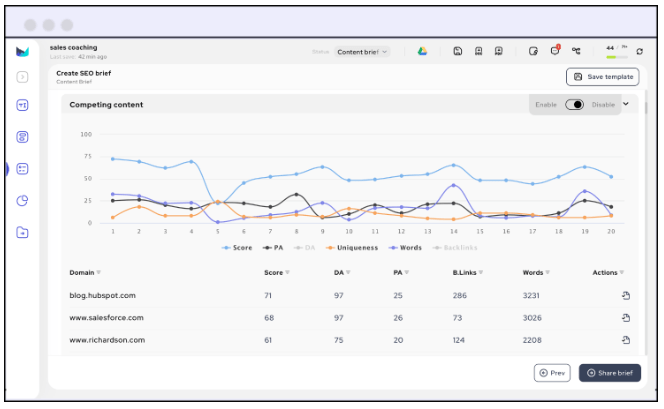Viewport: 664px width, 409px height.
Task: Sort by the Words column header
Action: click(536, 273)
